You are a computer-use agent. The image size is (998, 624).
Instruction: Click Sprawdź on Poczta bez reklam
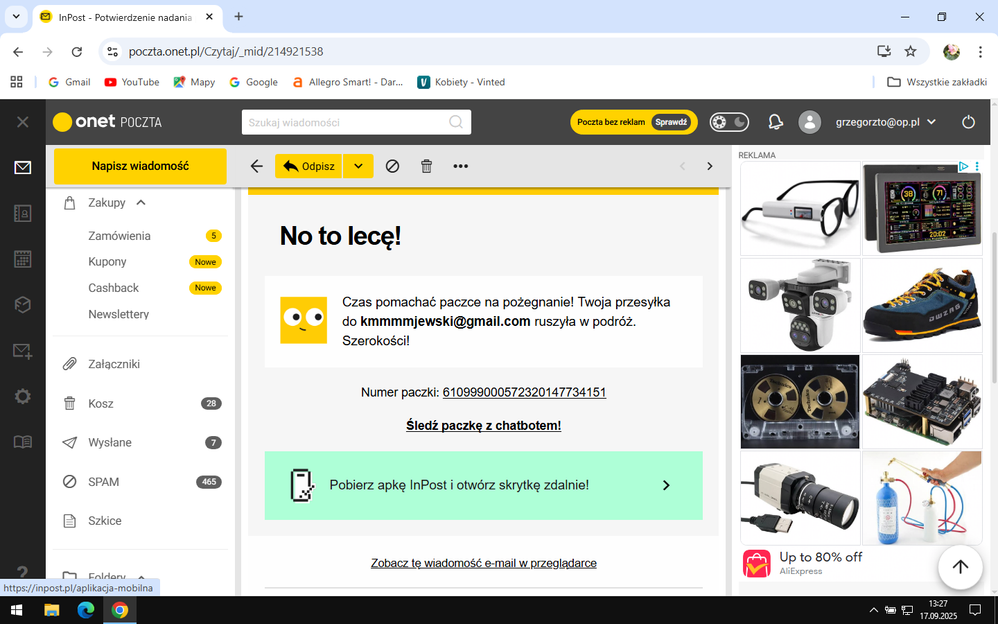(x=671, y=122)
